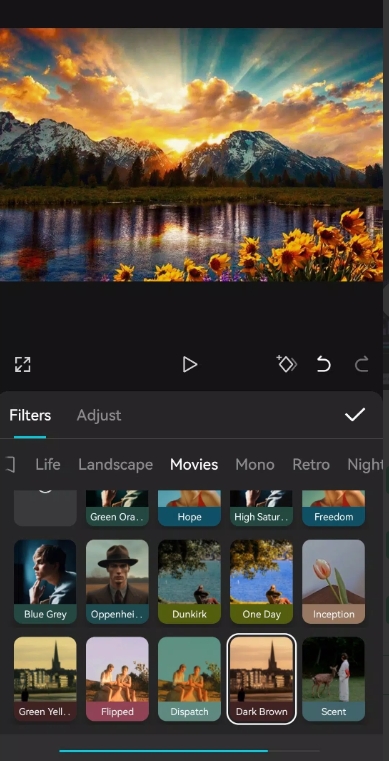Open fullscreen preview with the expand icon
Viewport: 389px width, 761px height.
coord(22,364)
